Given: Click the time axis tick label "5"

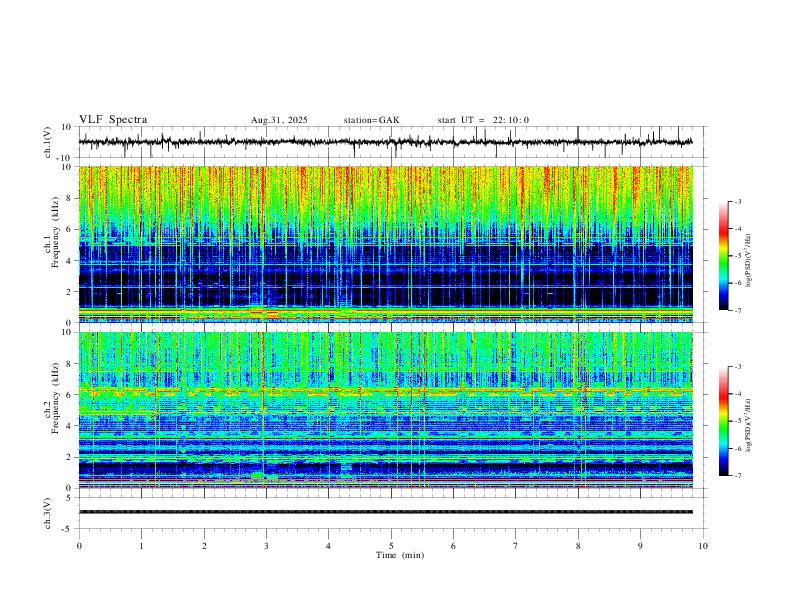Looking at the screenshot, I should pos(391,546).
